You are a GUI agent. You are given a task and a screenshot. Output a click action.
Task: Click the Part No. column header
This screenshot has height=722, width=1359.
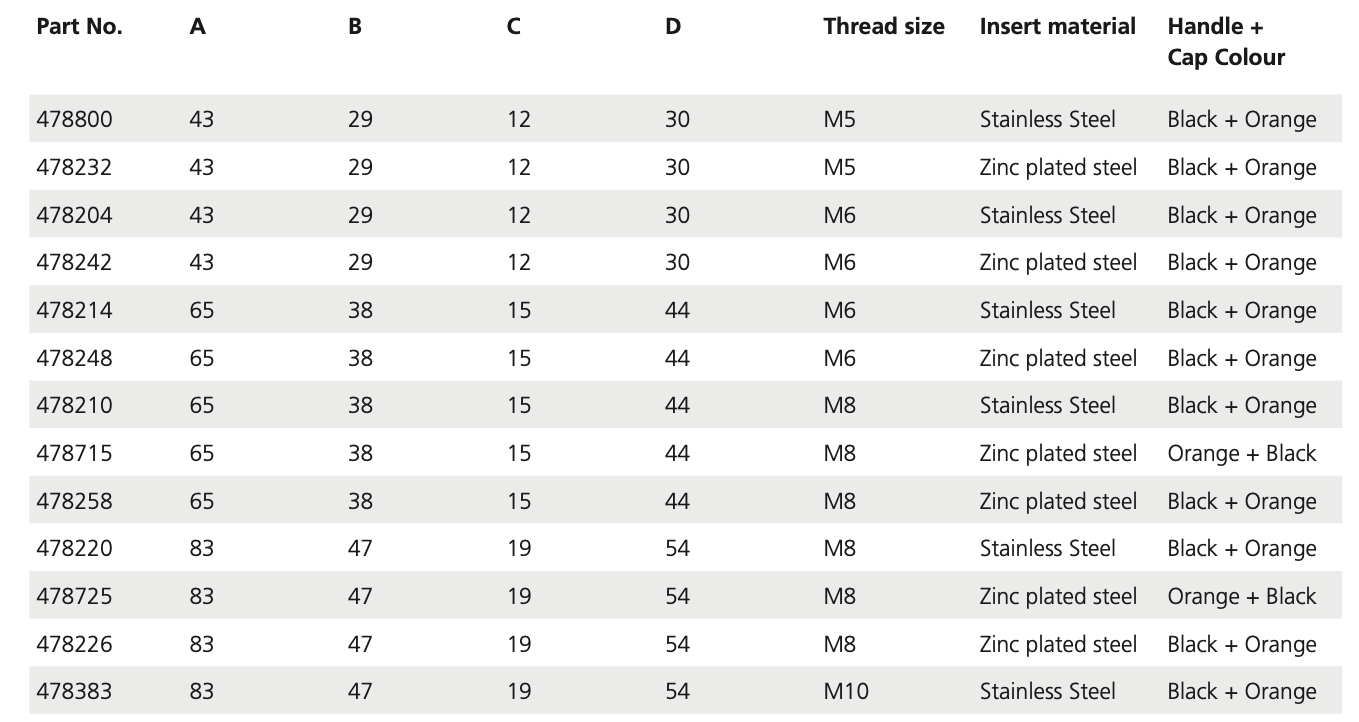[79, 27]
